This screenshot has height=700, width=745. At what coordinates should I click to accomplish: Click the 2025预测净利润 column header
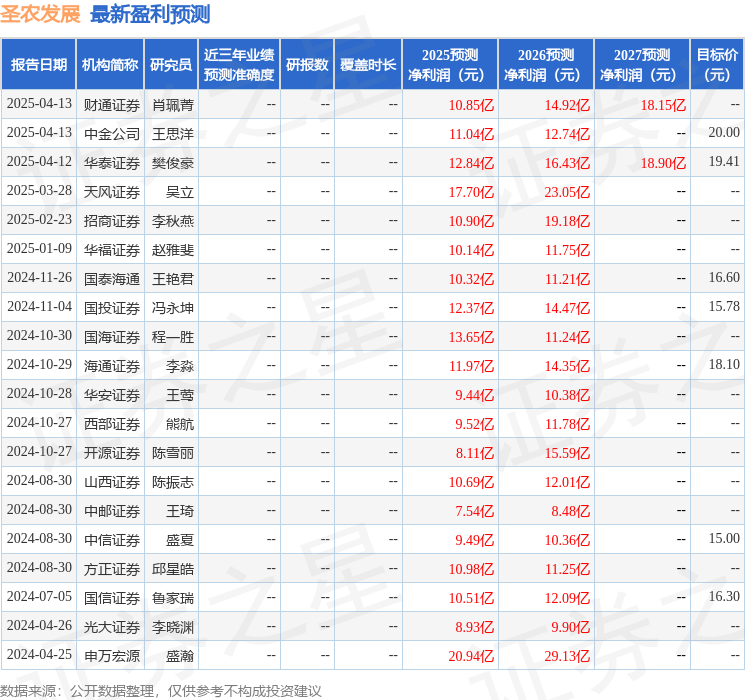point(450,65)
